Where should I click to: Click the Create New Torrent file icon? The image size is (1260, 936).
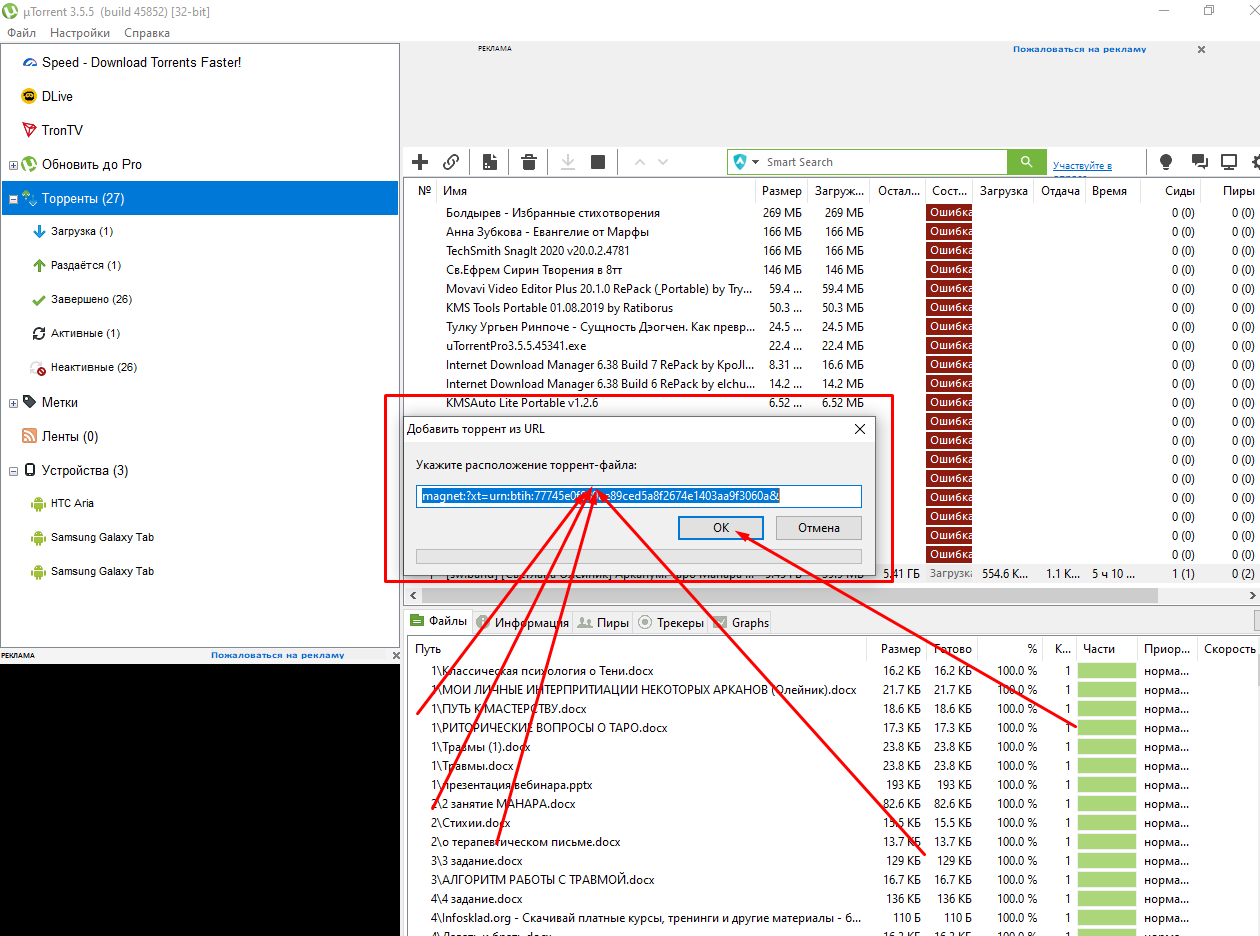click(x=490, y=162)
